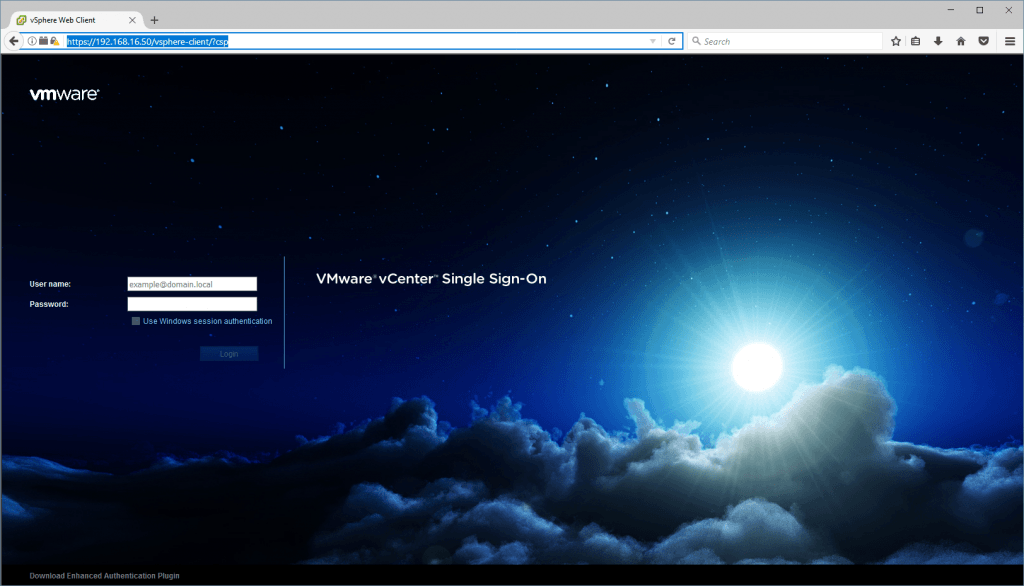Screen dimensions: 1024x586
Task: Click the plugin block icon in address bar
Action: click(x=43, y=41)
